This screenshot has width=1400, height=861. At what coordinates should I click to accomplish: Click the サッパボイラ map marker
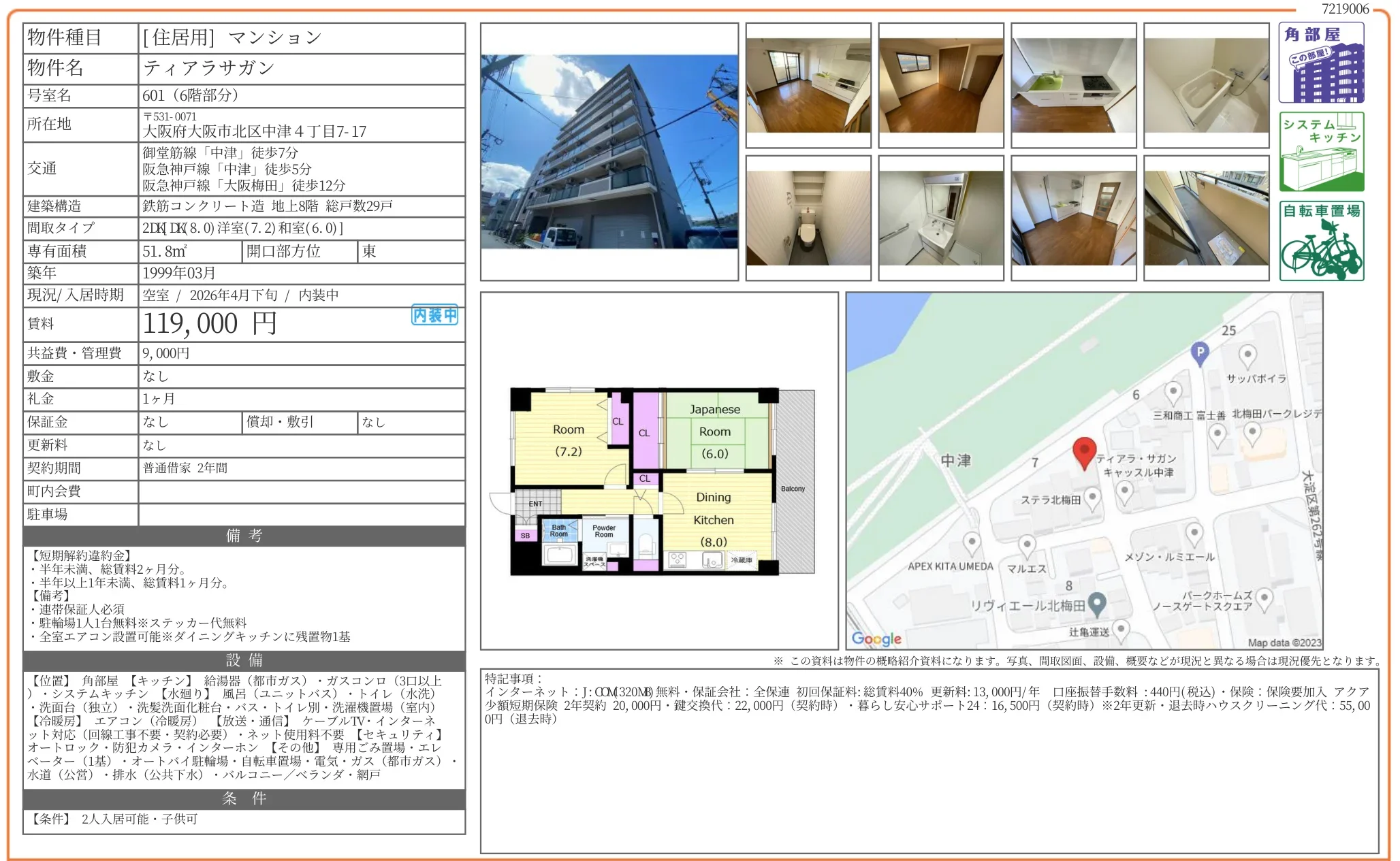tap(1247, 355)
